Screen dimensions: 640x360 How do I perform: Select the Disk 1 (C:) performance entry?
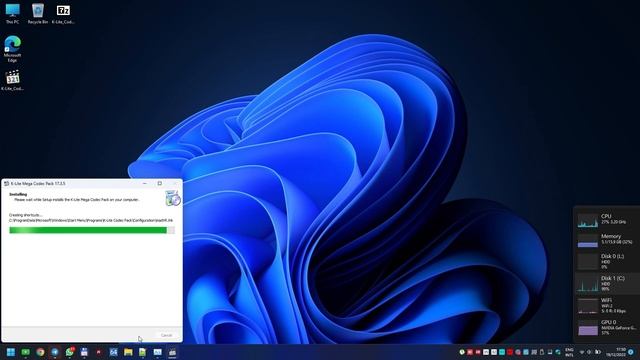(x=607, y=283)
